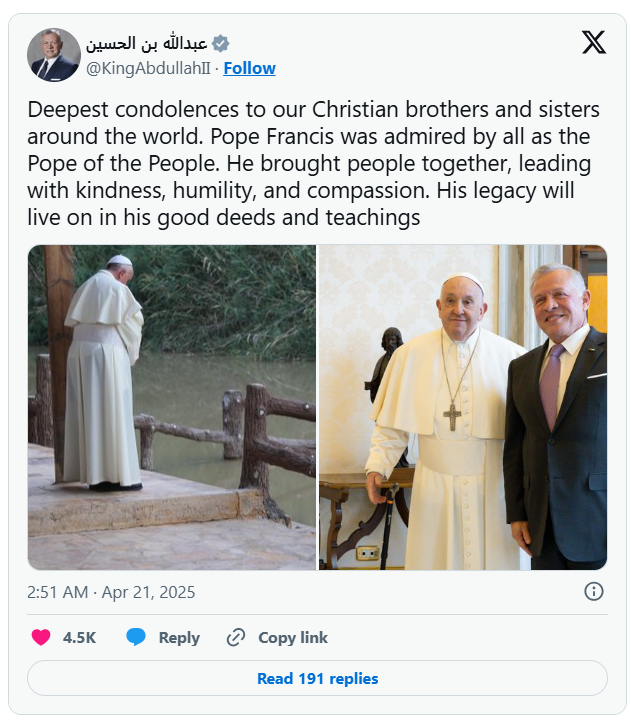Open King Abdullah's profile avatar
The image size is (631, 721).
pyautogui.click(x=54, y=55)
